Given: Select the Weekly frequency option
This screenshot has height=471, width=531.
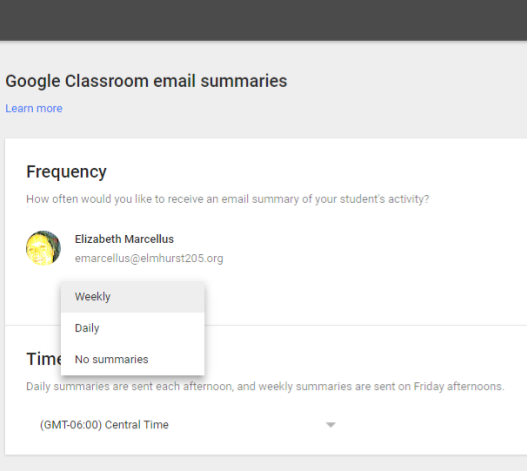Looking at the screenshot, I should pyautogui.click(x=132, y=297).
